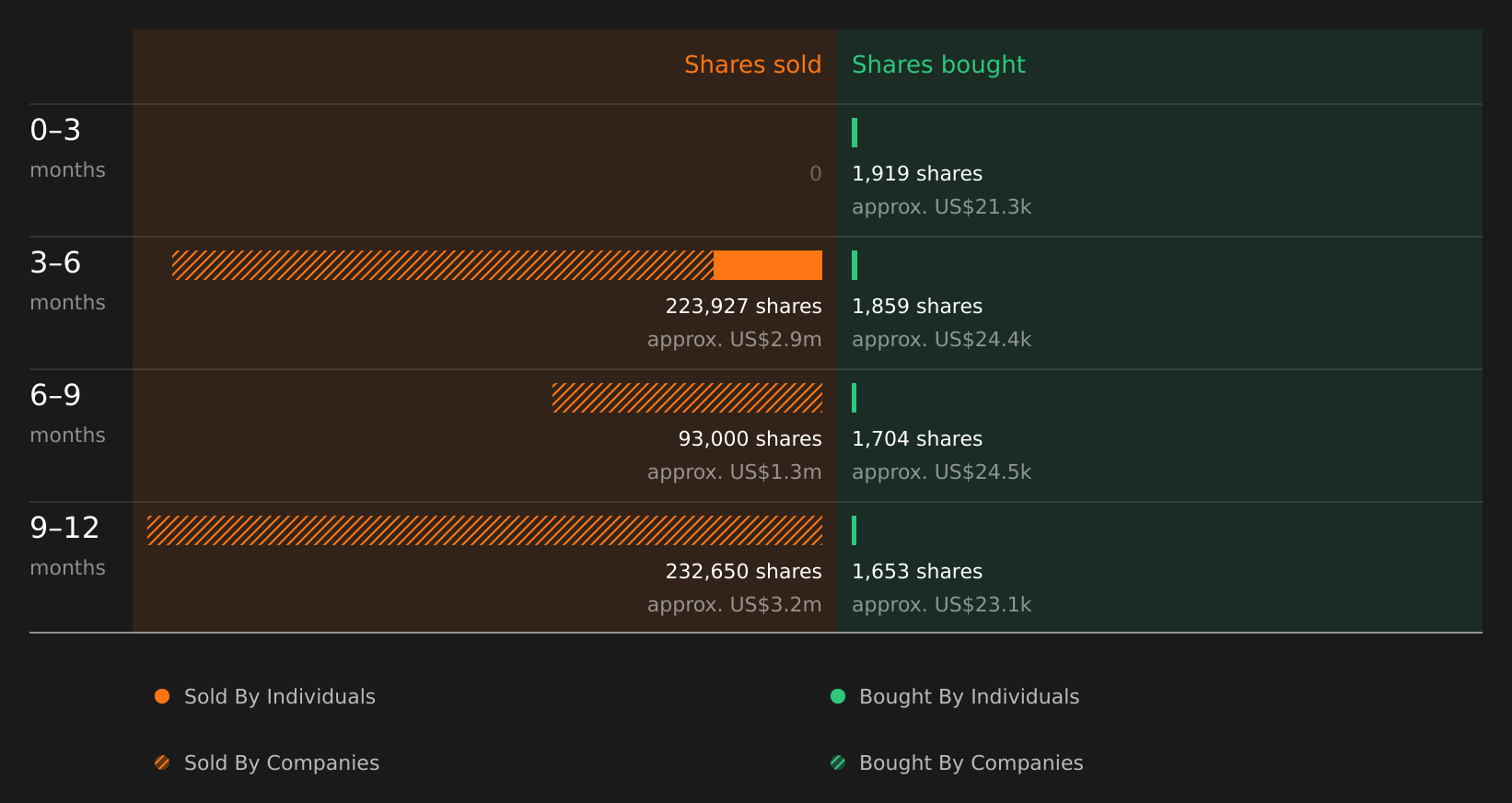Click the 1,859 shares value
Viewport: 1512px width, 803px height.
(x=917, y=306)
